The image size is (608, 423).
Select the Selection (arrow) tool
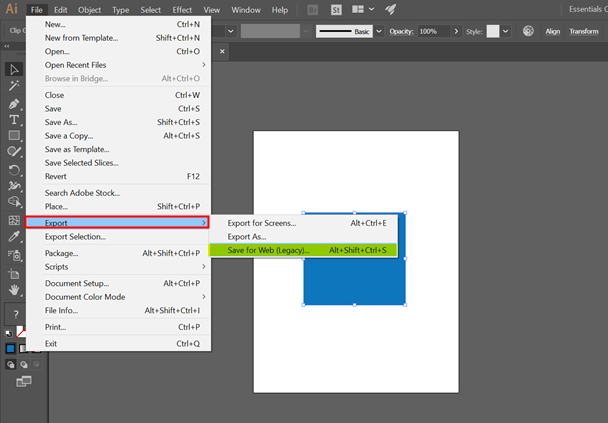[14, 69]
